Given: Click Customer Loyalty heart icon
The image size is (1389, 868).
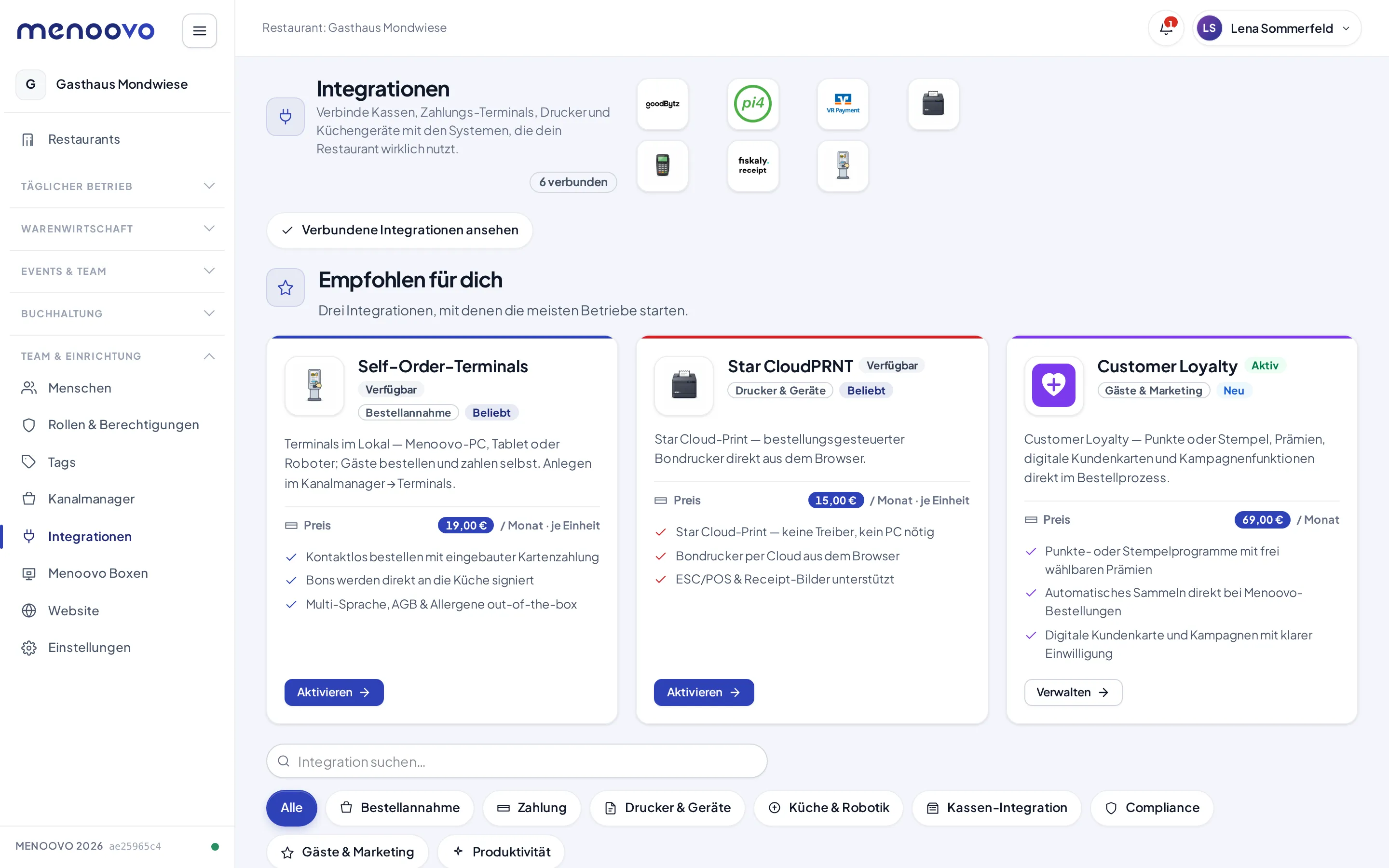Looking at the screenshot, I should click(x=1053, y=385).
